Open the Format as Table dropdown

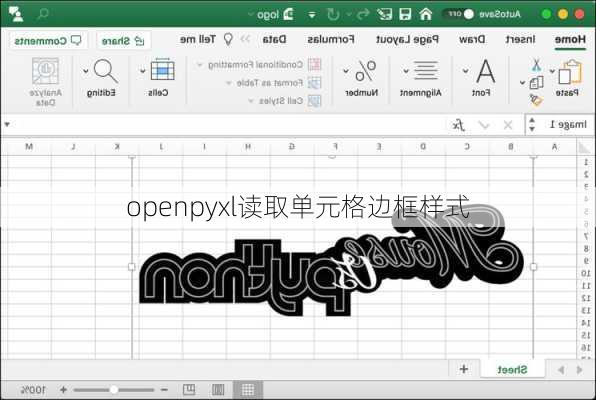coord(228,83)
